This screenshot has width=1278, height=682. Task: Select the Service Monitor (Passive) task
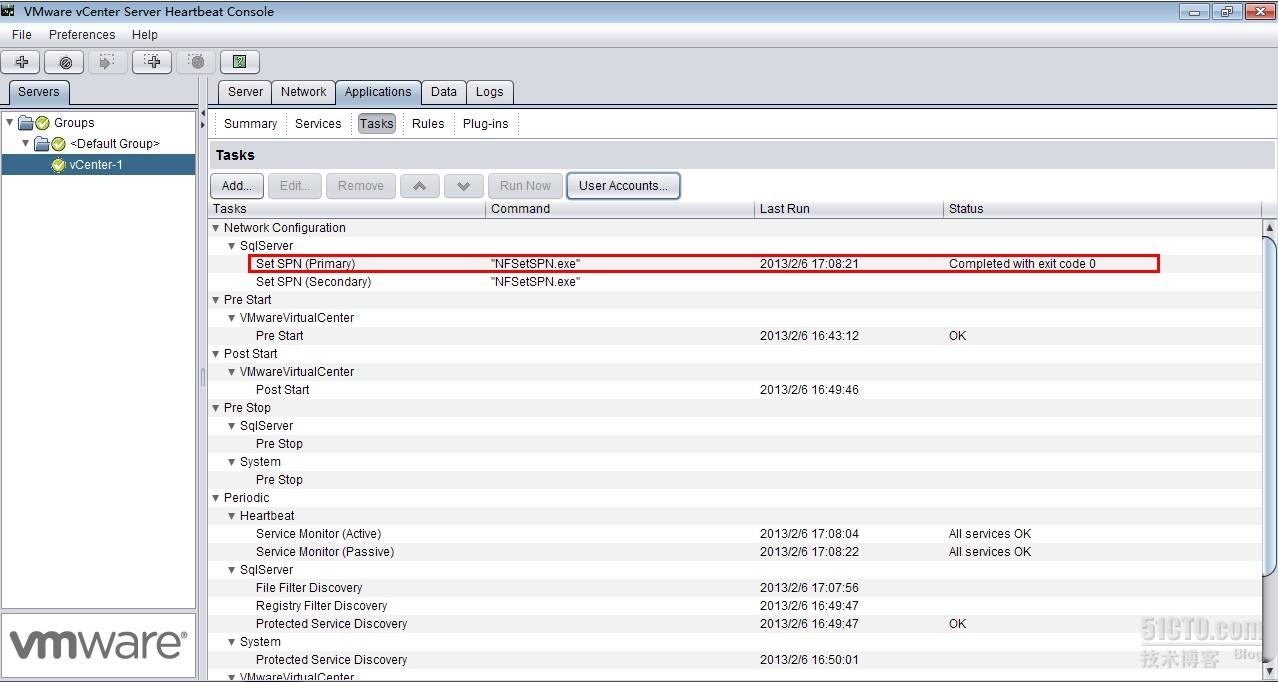[735, 552]
